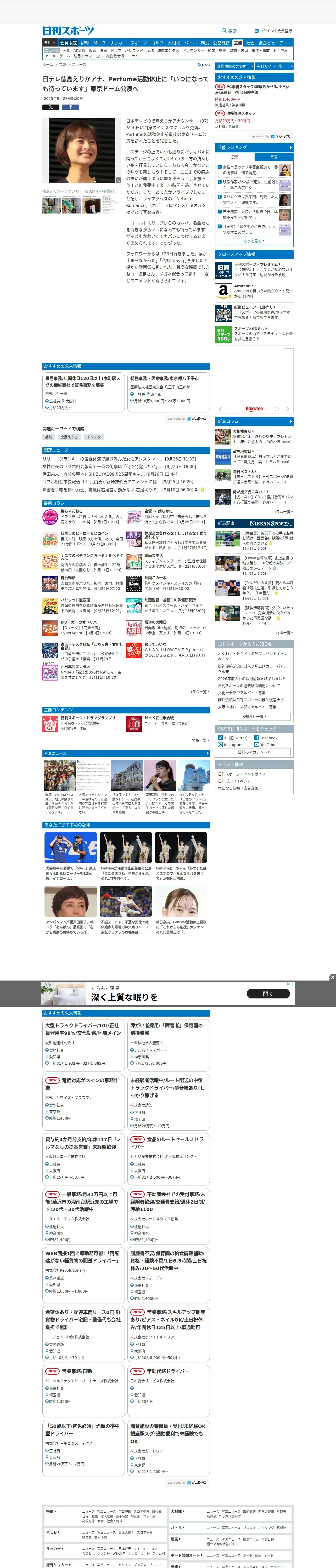The width and height of the screenshot is (336, 1568).
Task: Expand ranking with もっと見る
Action: pos(254,241)
